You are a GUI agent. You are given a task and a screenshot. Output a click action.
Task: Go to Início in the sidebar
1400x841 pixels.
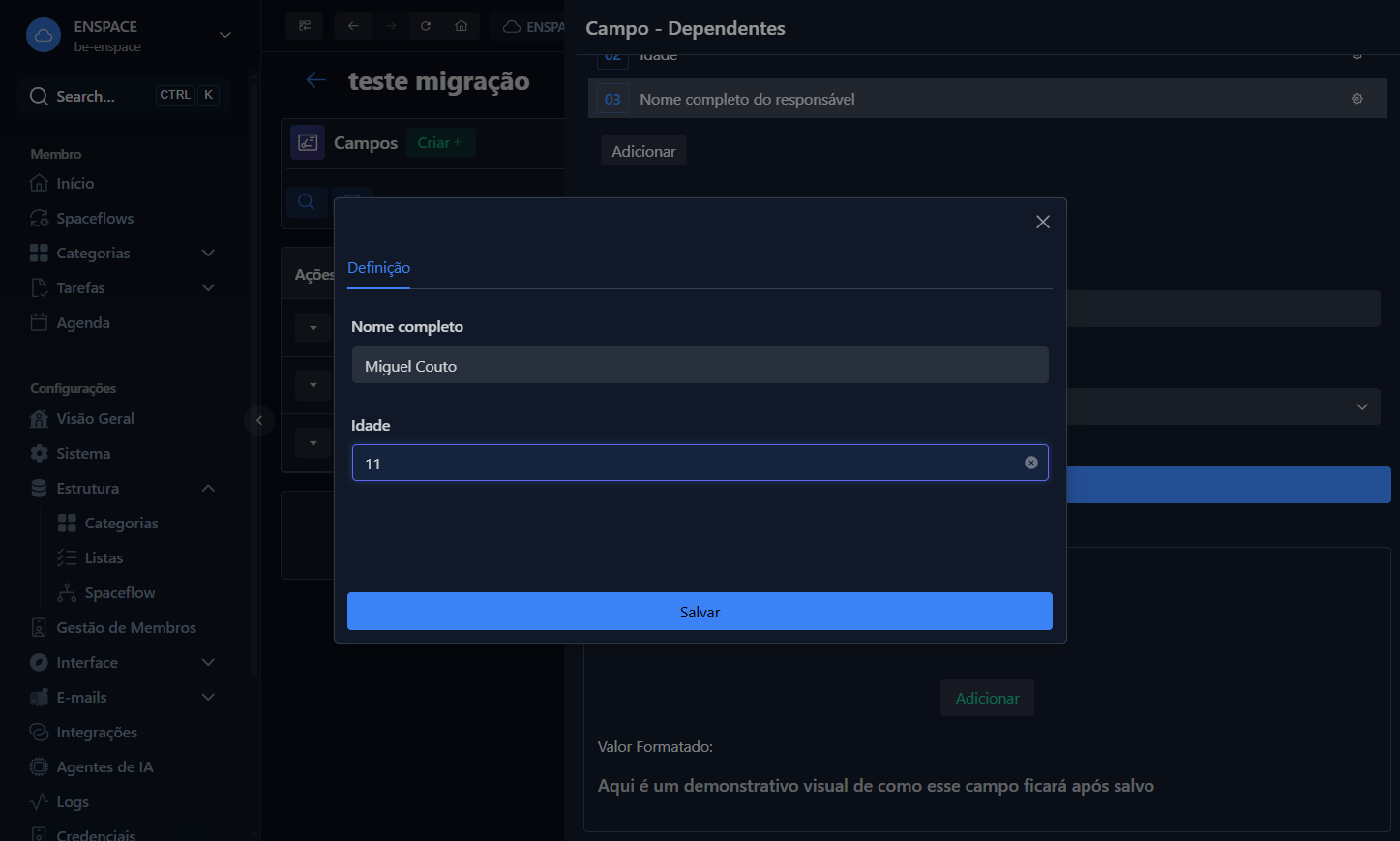tap(74, 184)
